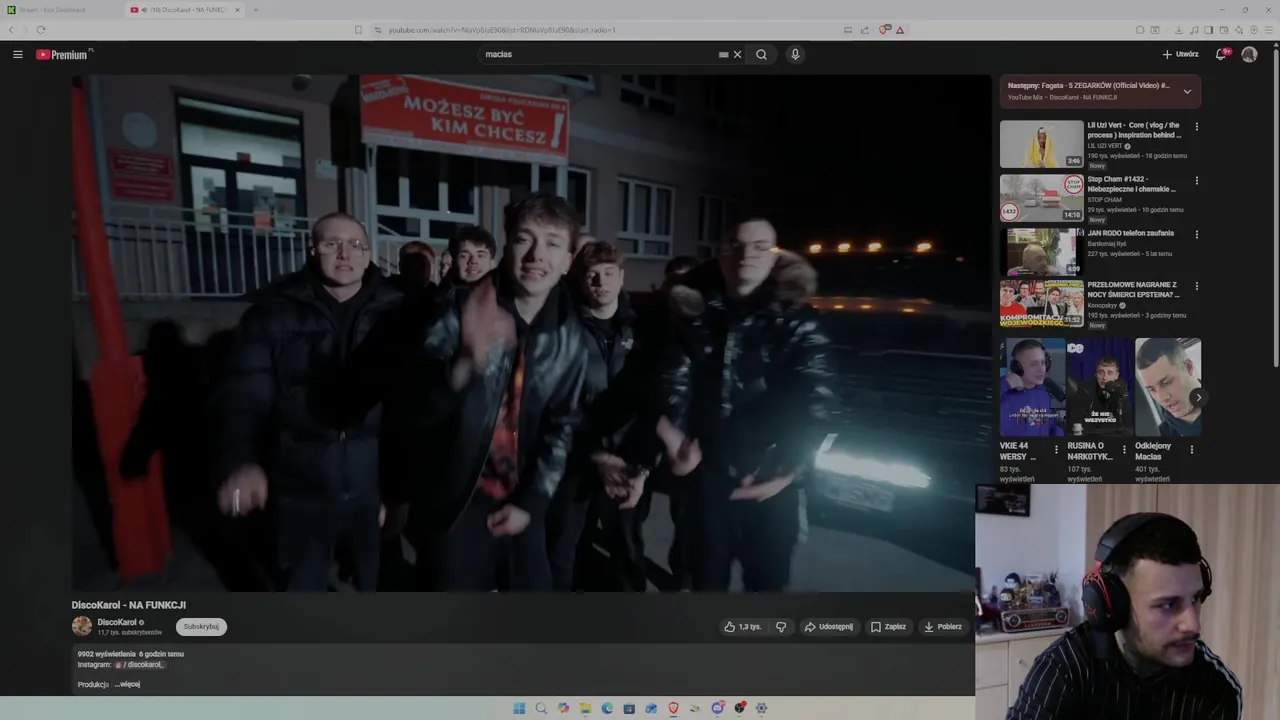
Task: Open File Explorer from the taskbar
Action: point(585,708)
